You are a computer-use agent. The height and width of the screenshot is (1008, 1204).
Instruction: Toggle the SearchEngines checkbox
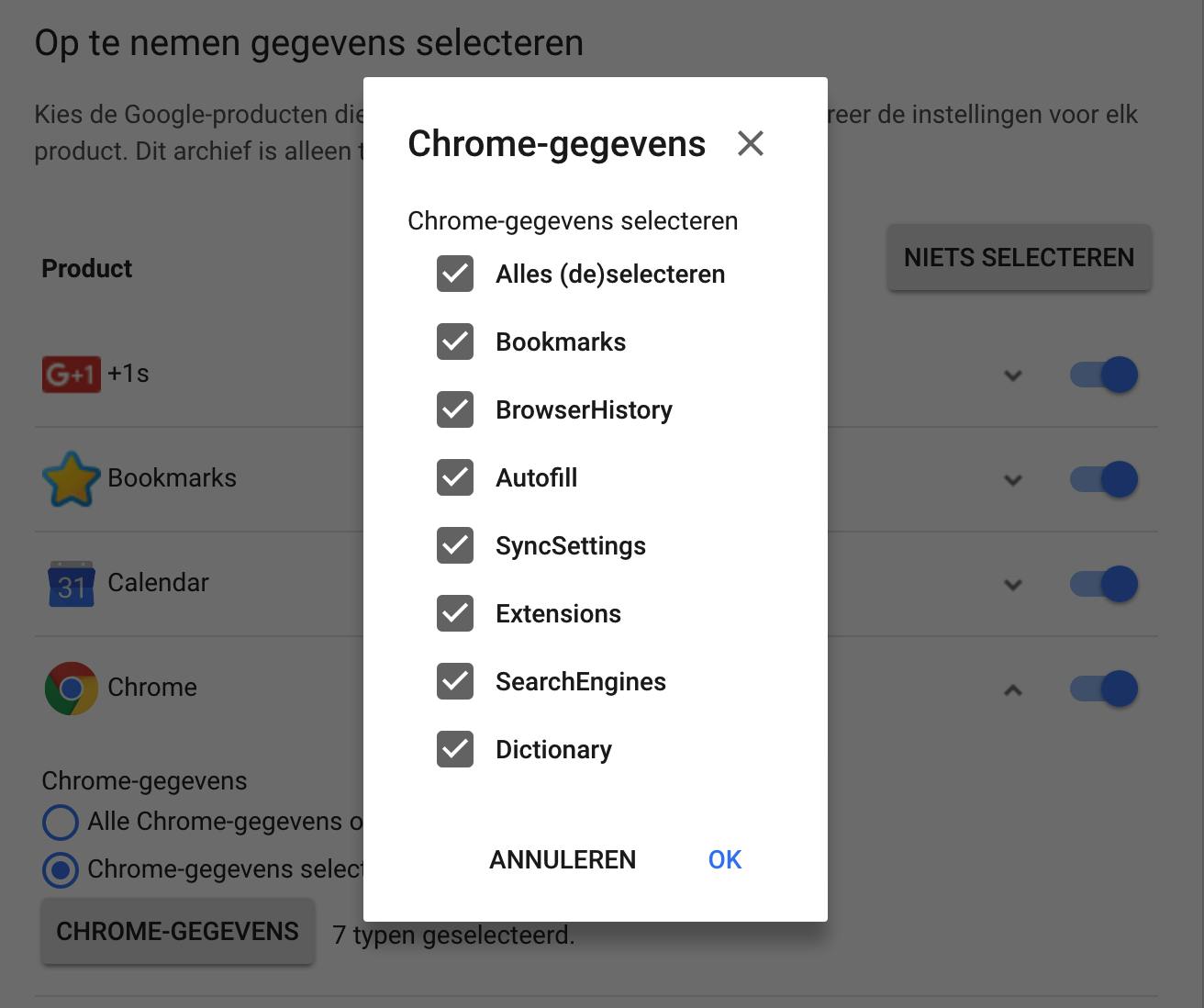[455, 681]
